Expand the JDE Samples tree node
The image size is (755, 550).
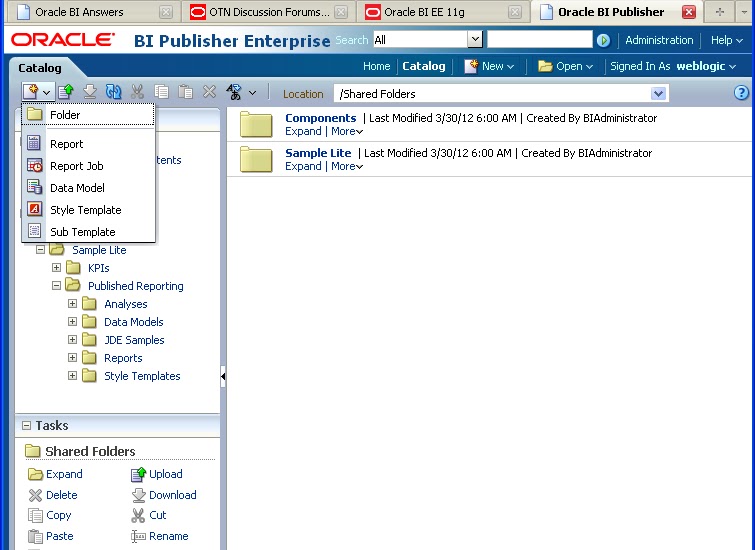pos(72,340)
